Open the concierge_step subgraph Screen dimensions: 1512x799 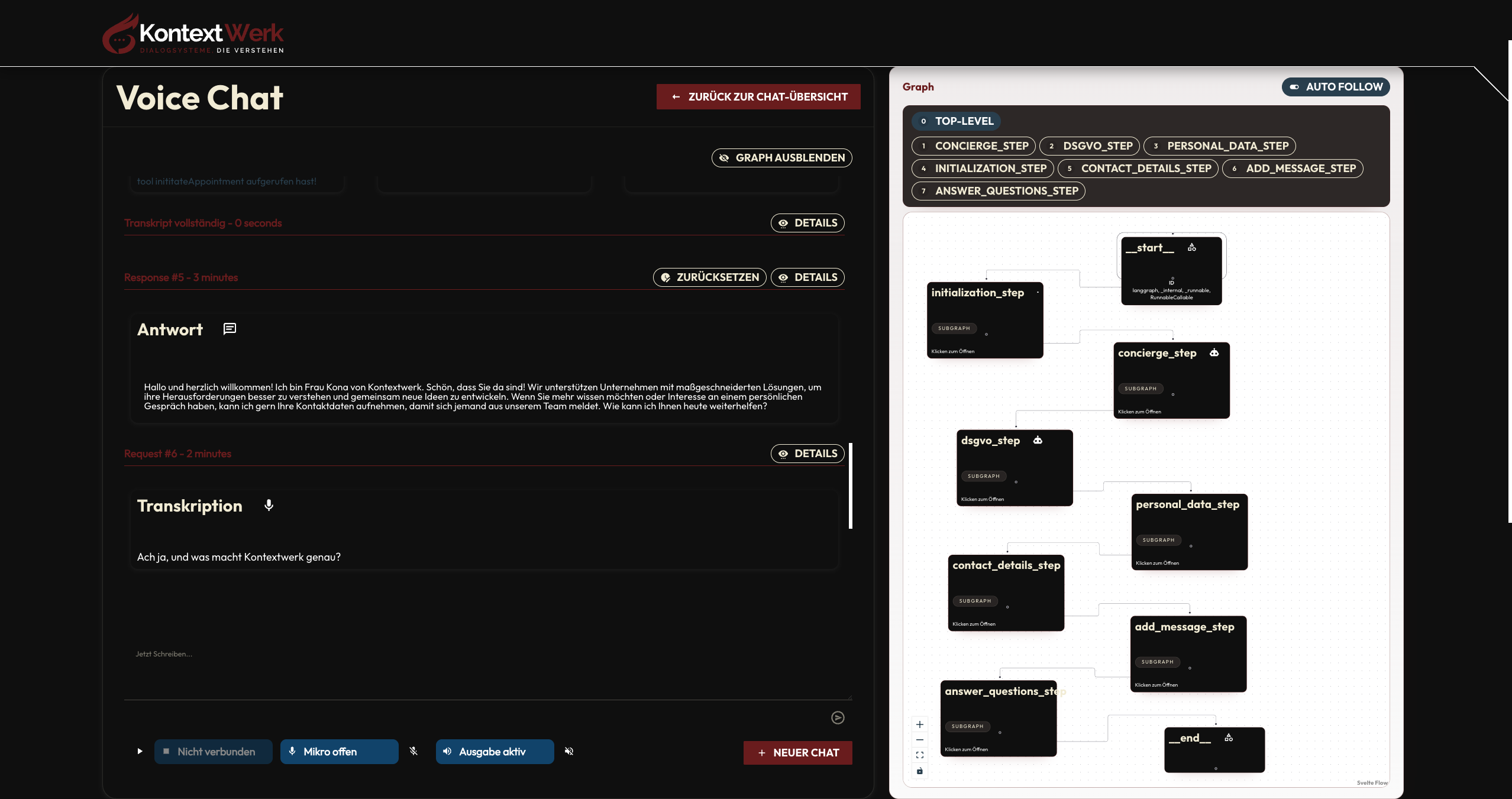click(1172, 380)
